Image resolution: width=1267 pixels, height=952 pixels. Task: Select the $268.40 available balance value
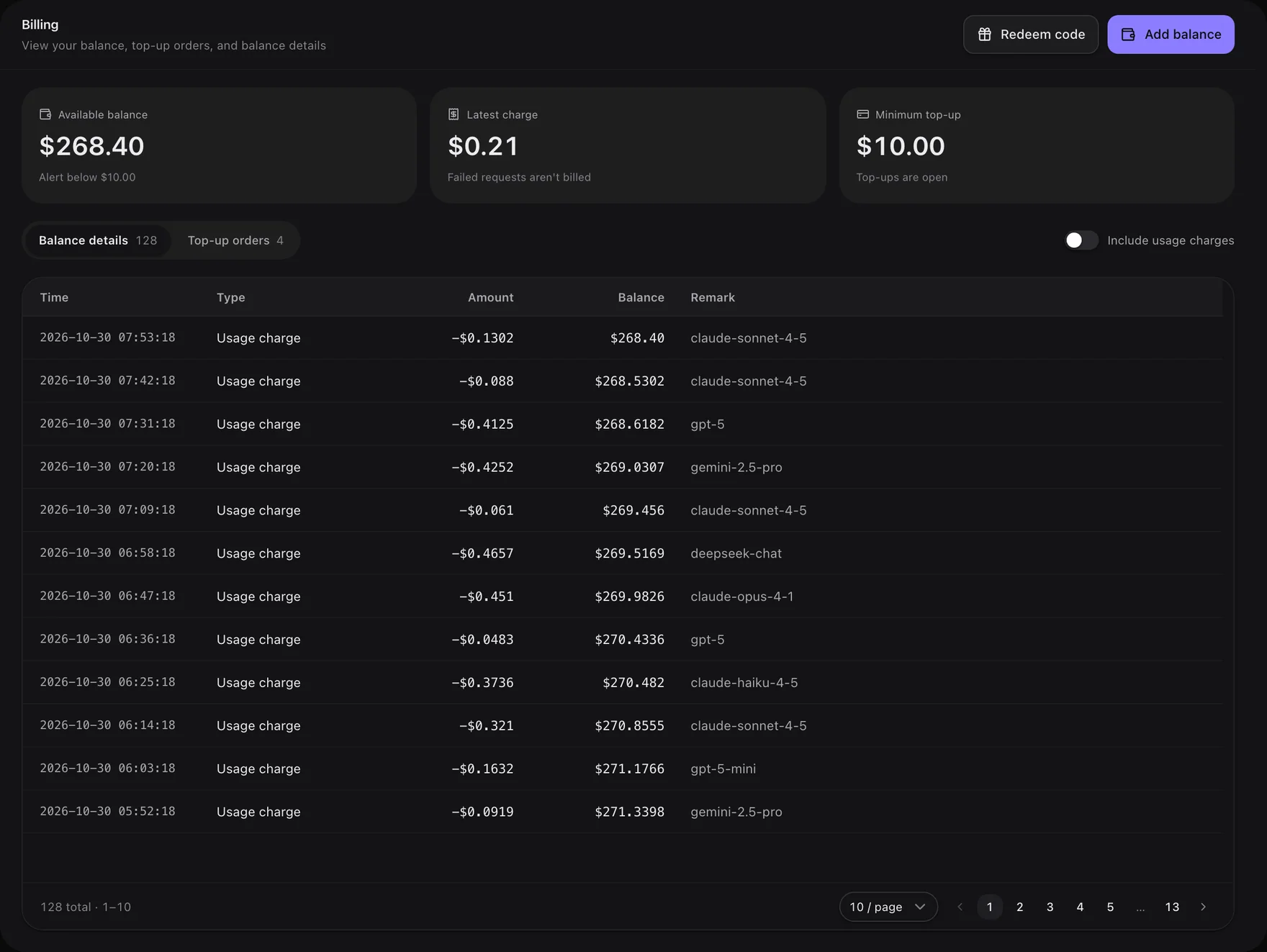pos(91,146)
